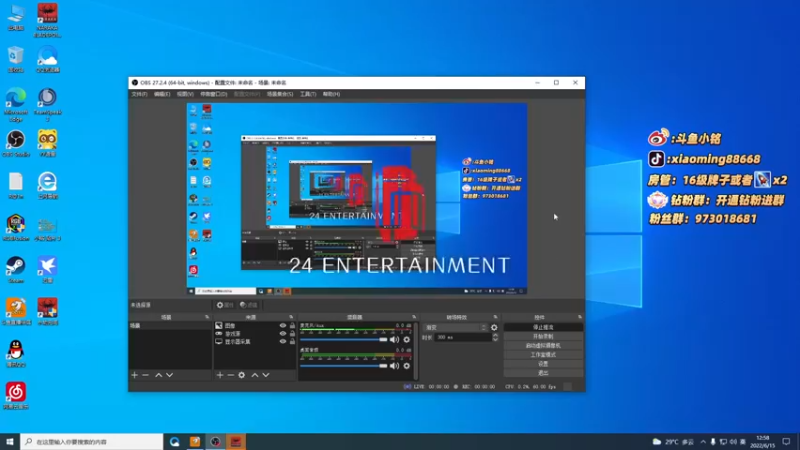Open the 编辑(E) menu
Screen dimensions: 800x450
click(x=162, y=94)
